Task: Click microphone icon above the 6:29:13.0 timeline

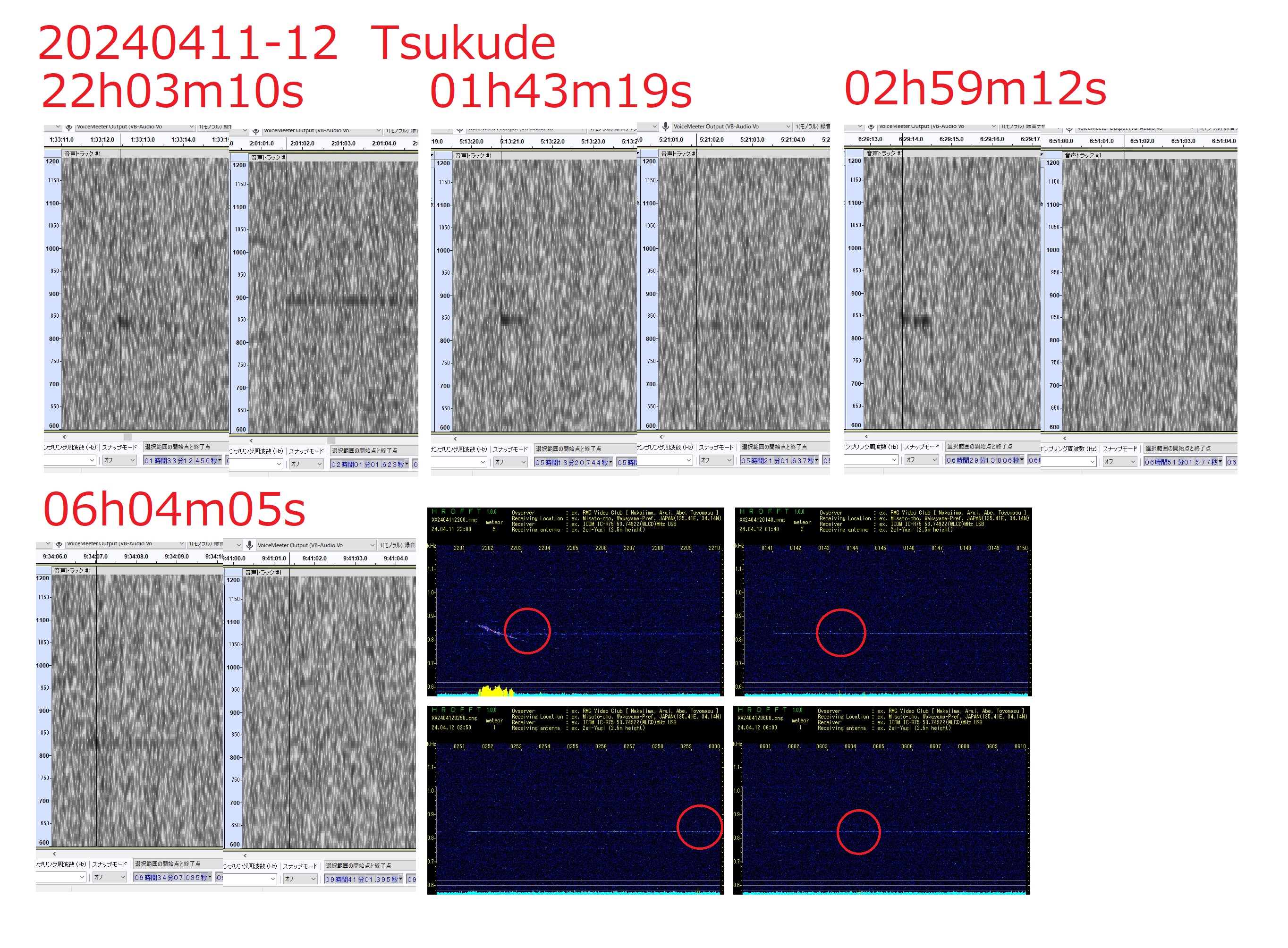Action: [871, 127]
